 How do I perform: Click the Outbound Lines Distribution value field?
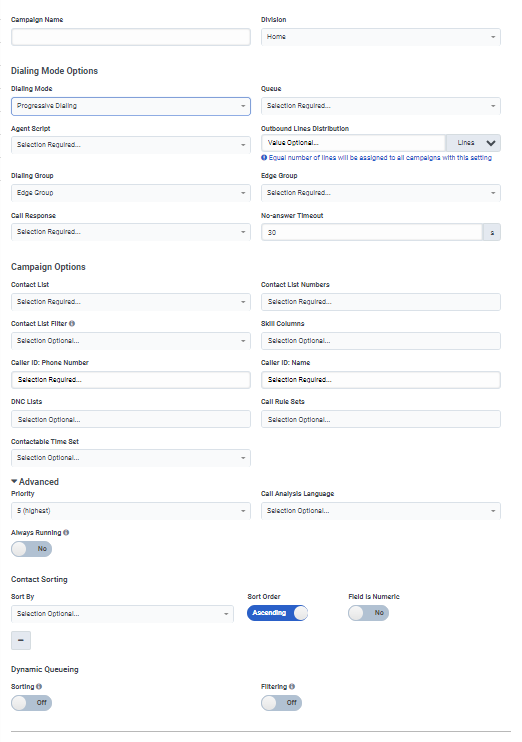(353, 143)
